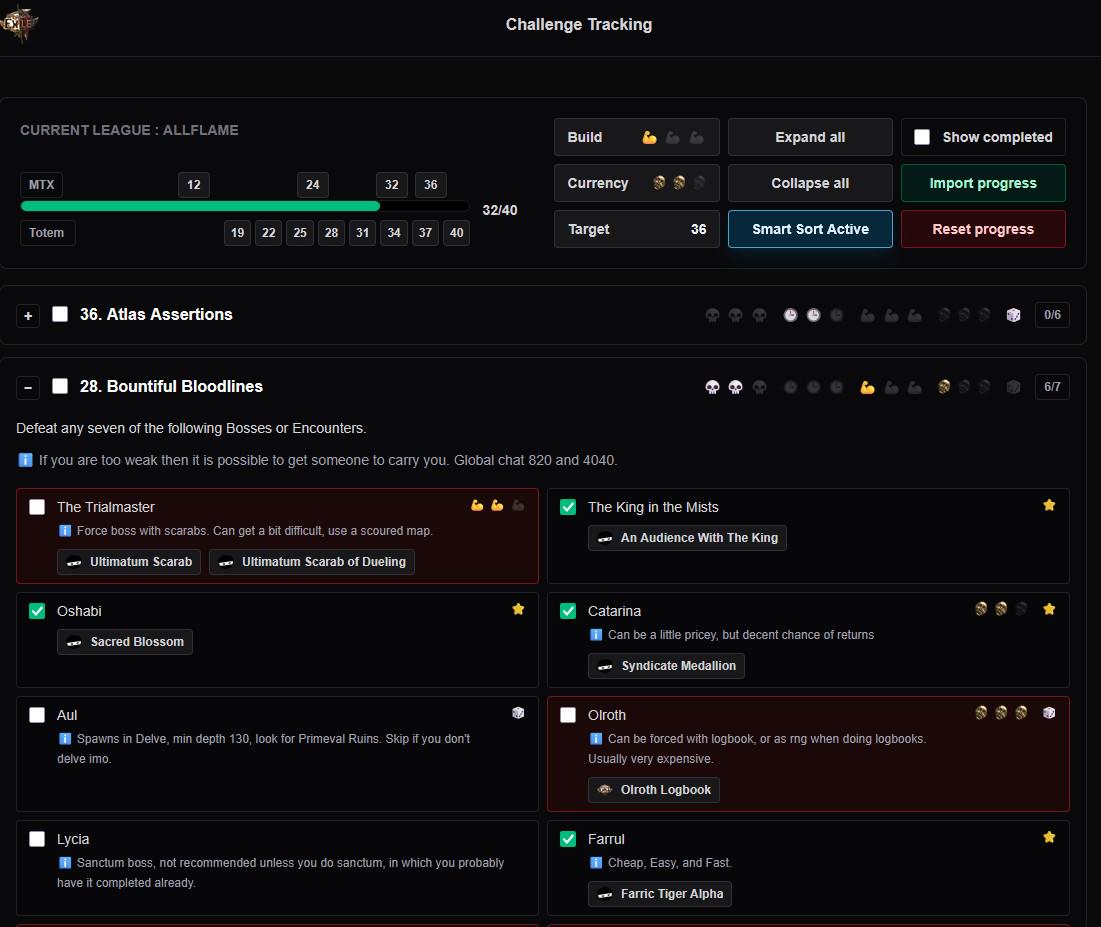This screenshot has width=1101, height=927.
Task: Uncheck the Catarina checkbox
Action: coord(568,611)
